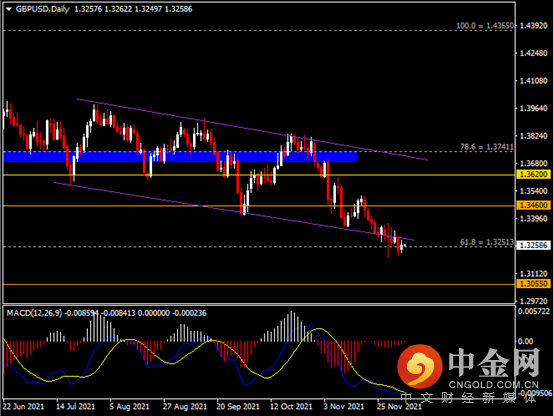
Task: Click the 61.8 = 1.32513 Fibonacci label
Action: pos(487,242)
